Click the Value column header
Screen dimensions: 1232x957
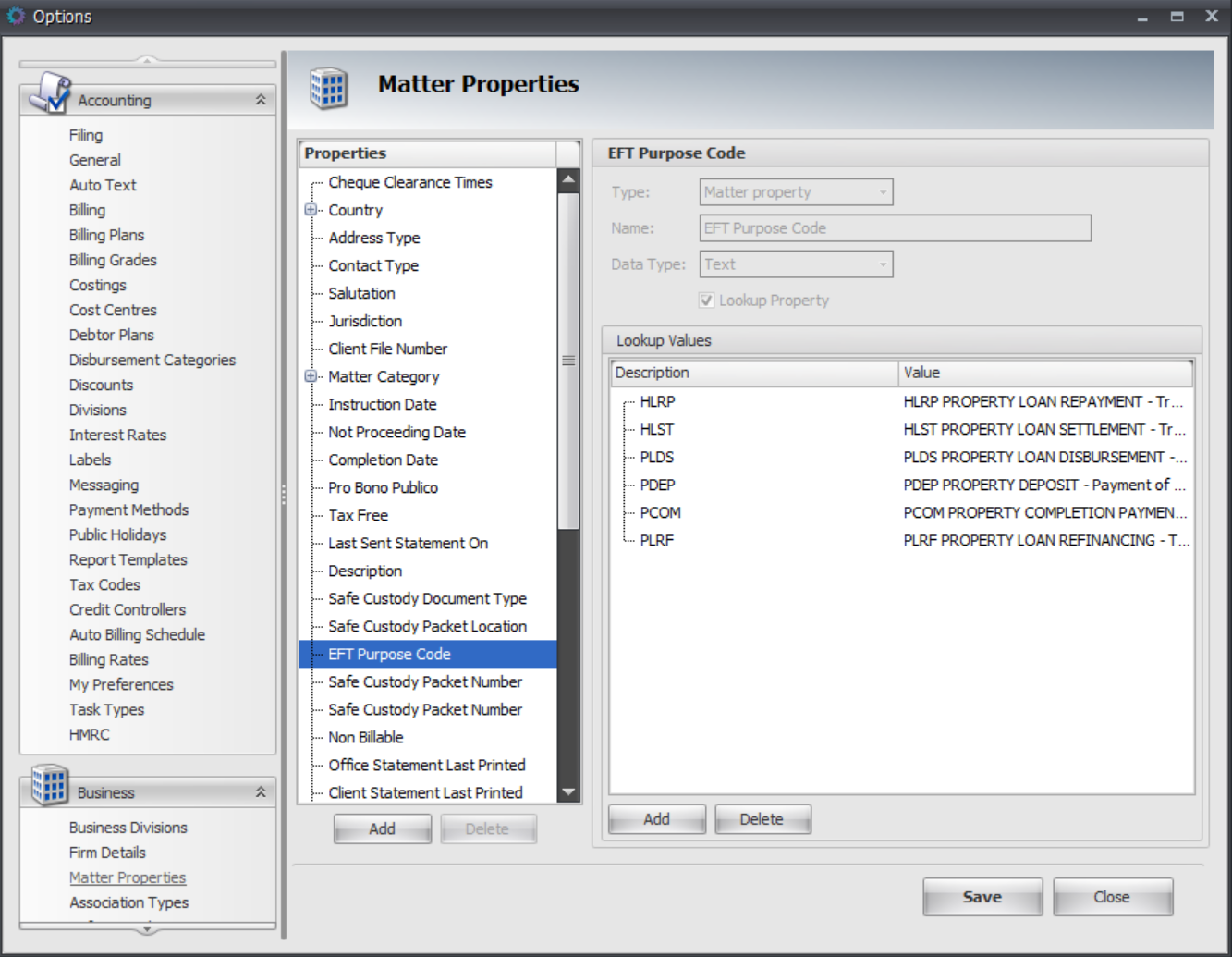(1045, 373)
